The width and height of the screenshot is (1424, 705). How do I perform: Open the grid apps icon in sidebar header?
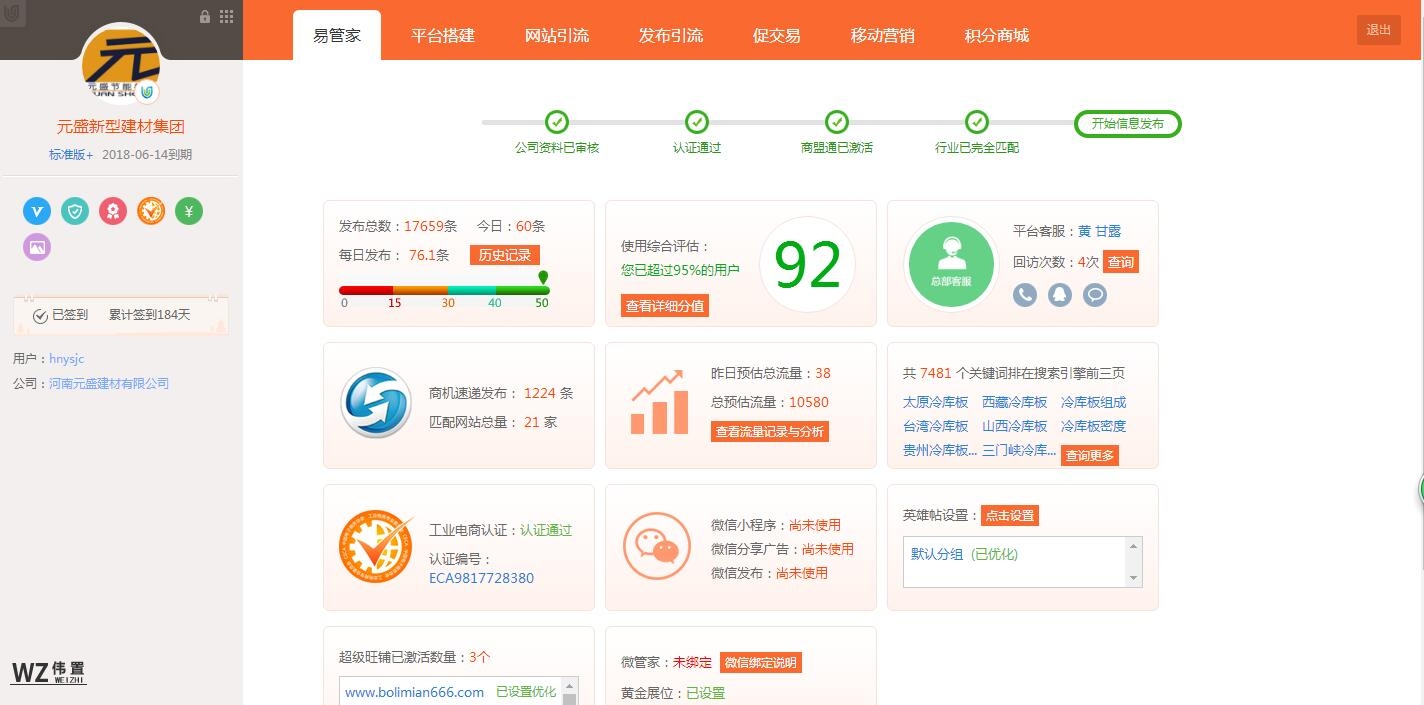point(227,16)
